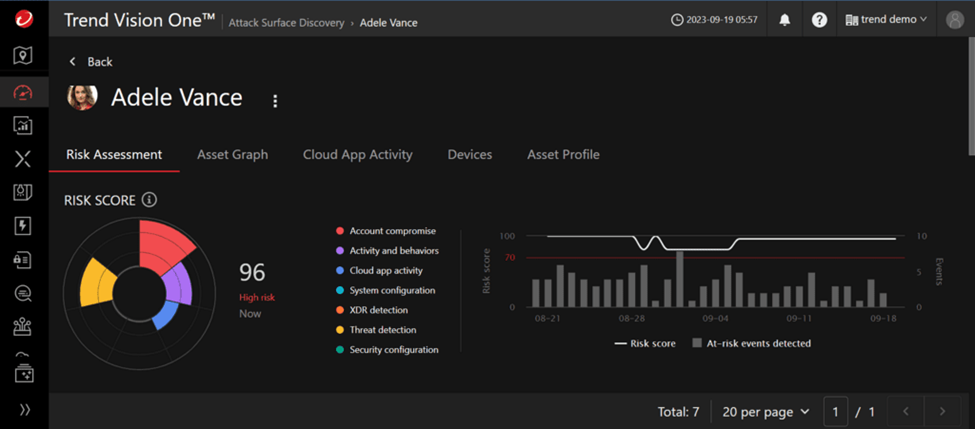Toggle the Risk score line legend
975x429 pixels.
pos(644,343)
